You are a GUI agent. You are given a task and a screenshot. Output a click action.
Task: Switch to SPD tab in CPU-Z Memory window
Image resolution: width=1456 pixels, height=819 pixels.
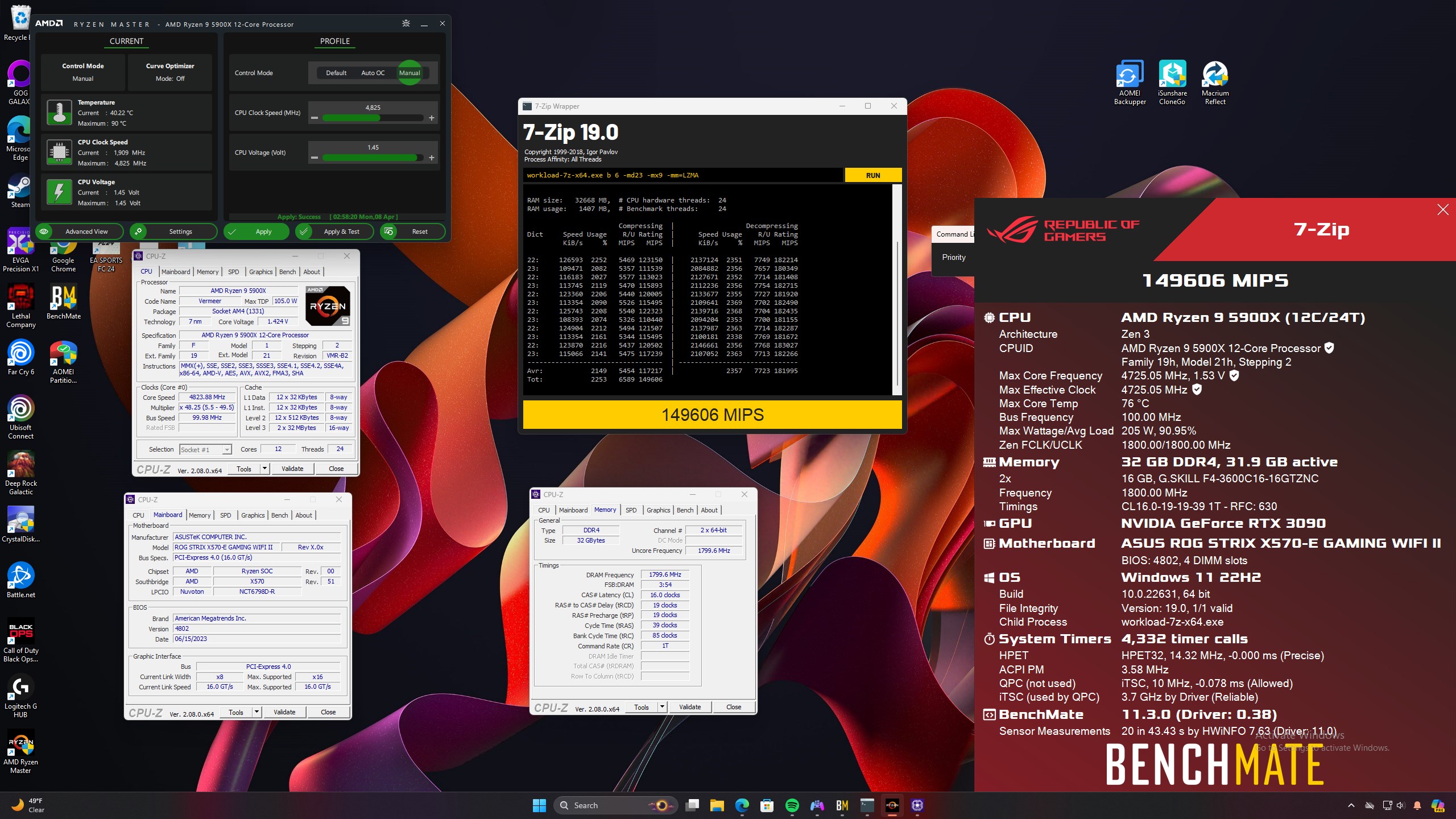click(631, 510)
